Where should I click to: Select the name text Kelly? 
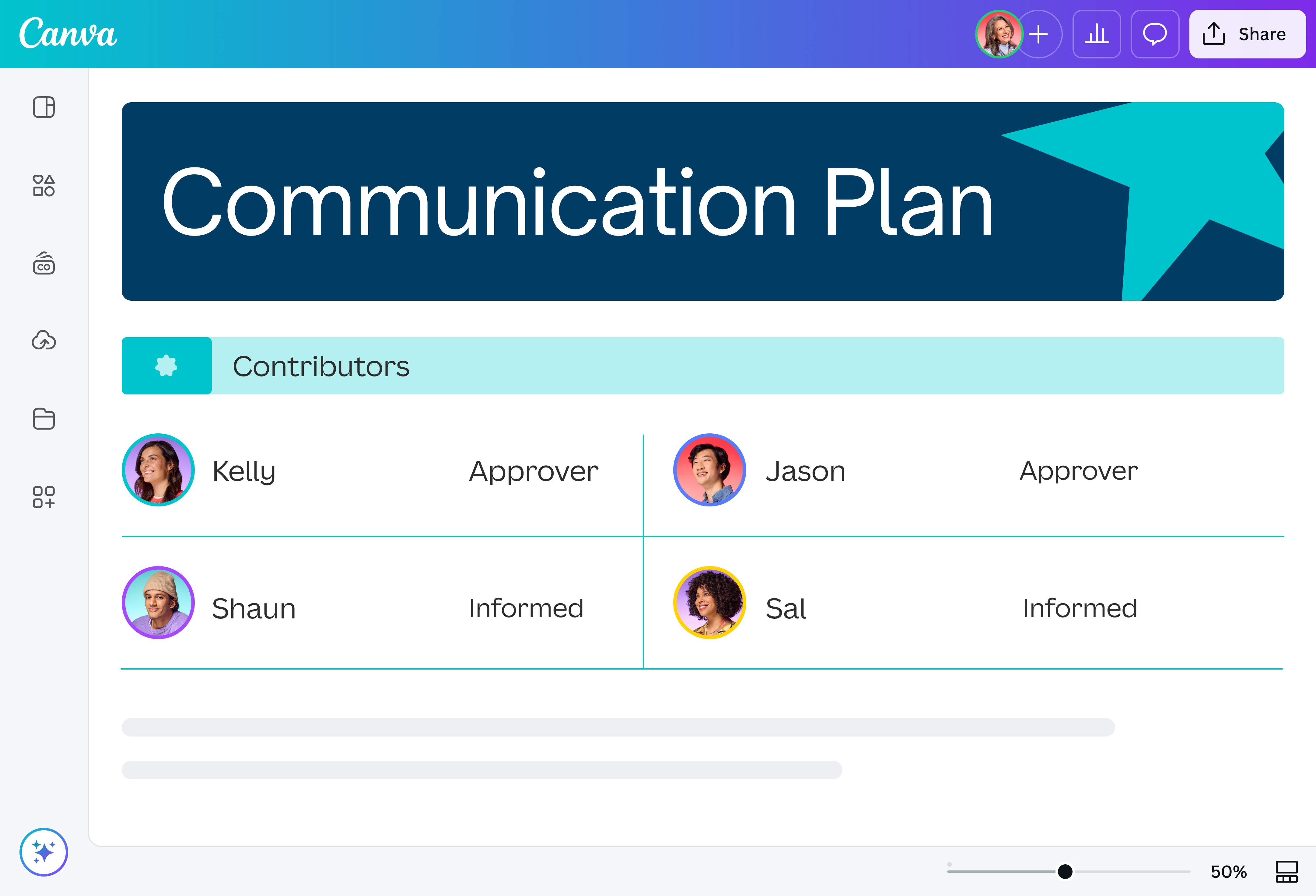tap(244, 472)
